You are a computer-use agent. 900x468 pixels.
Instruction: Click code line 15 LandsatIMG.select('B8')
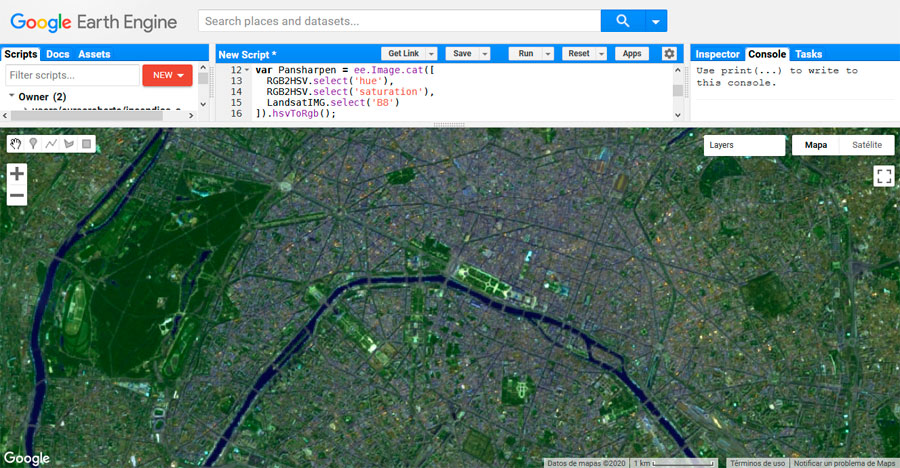[x=332, y=103]
